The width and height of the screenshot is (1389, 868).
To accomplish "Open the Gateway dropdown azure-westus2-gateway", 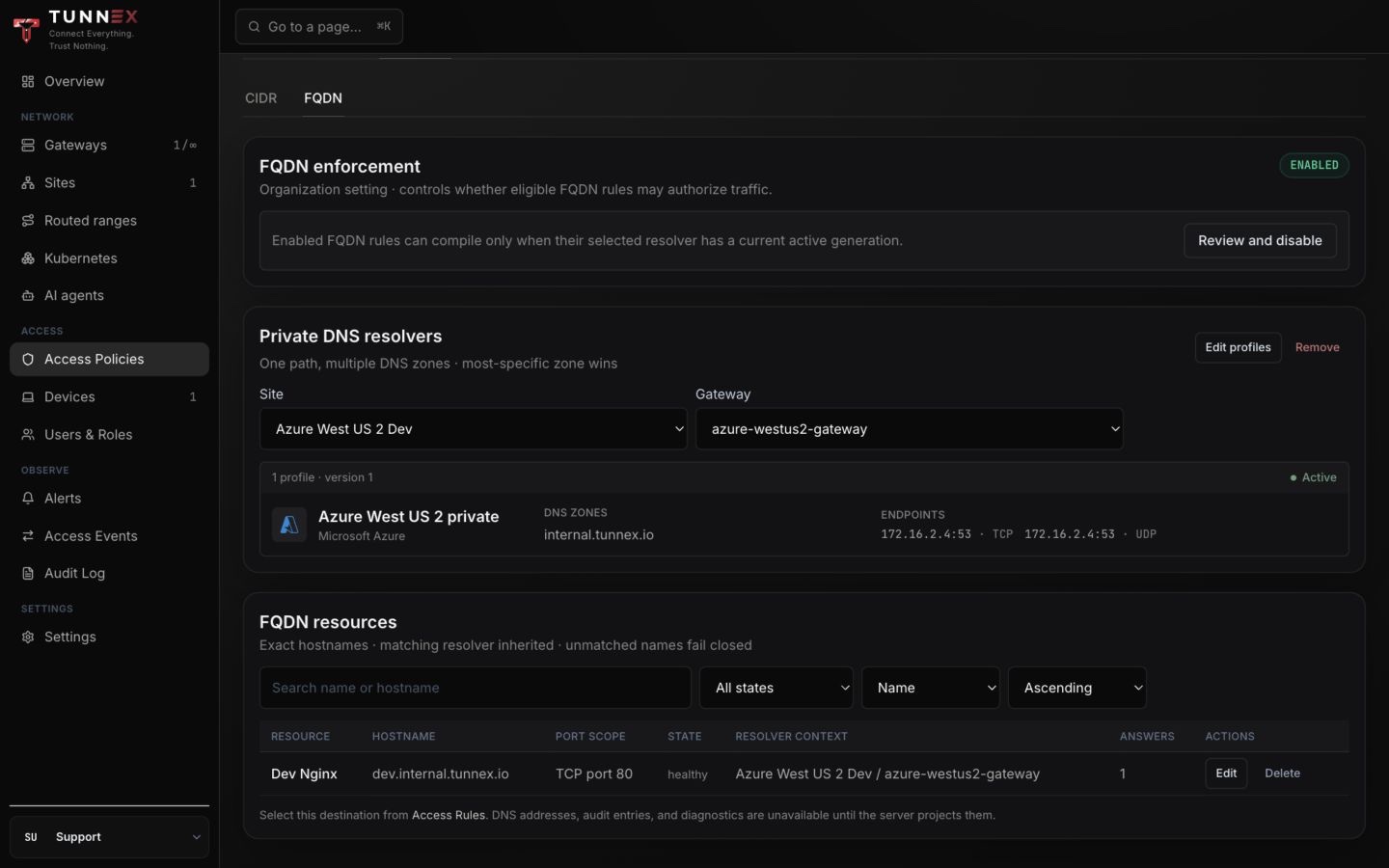I will pyautogui.click(x=910, y=429).
